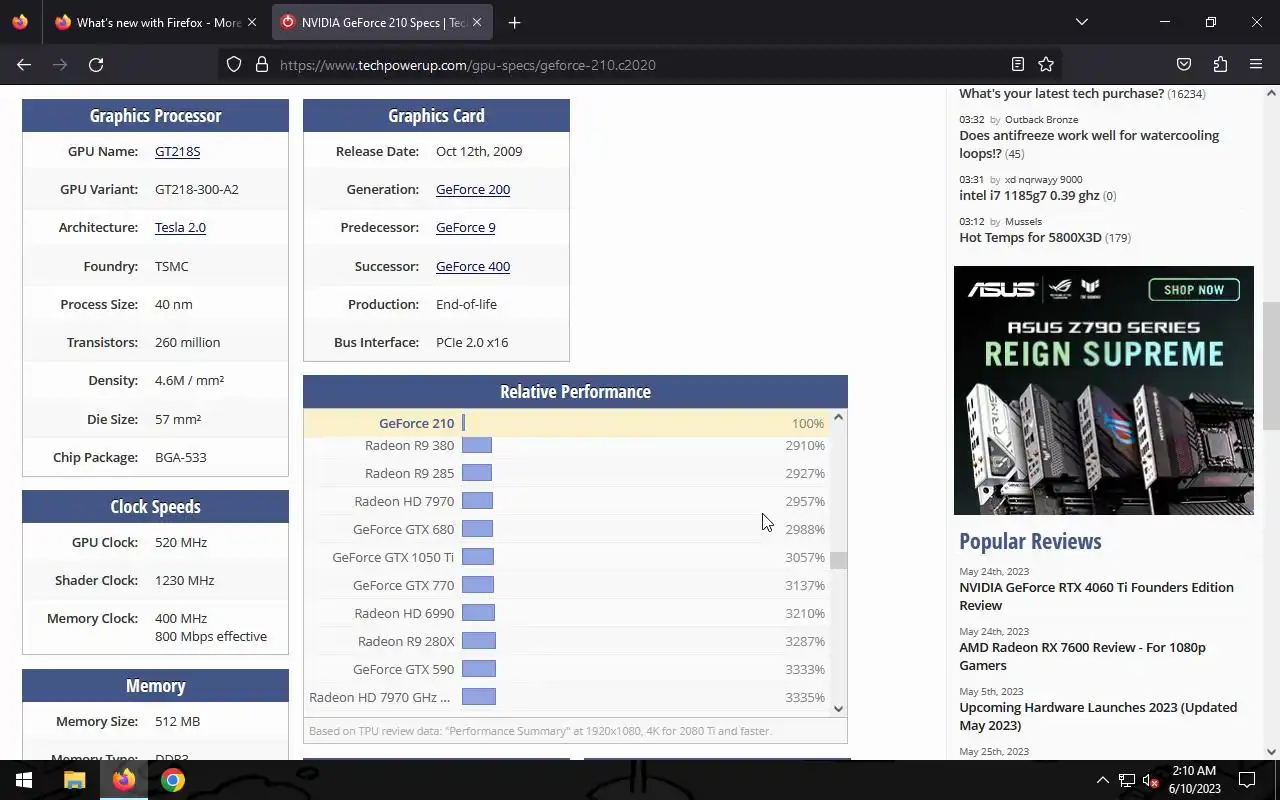Follow the GeForce 200 generation link

pyautogui.click(x=473, y=189)
